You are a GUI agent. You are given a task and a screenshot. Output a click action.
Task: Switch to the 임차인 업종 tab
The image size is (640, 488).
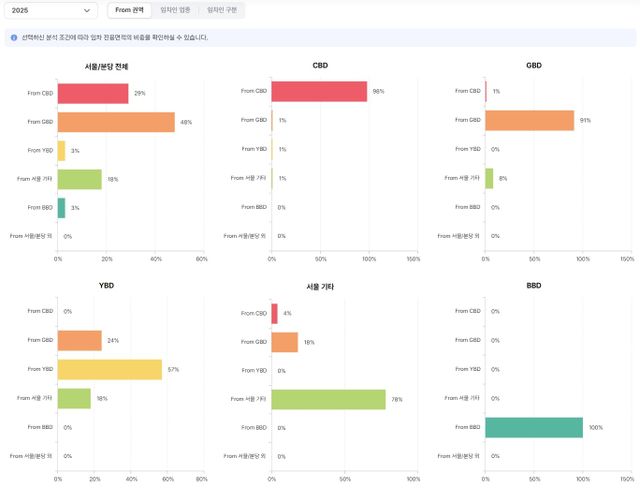coord(175,10)
